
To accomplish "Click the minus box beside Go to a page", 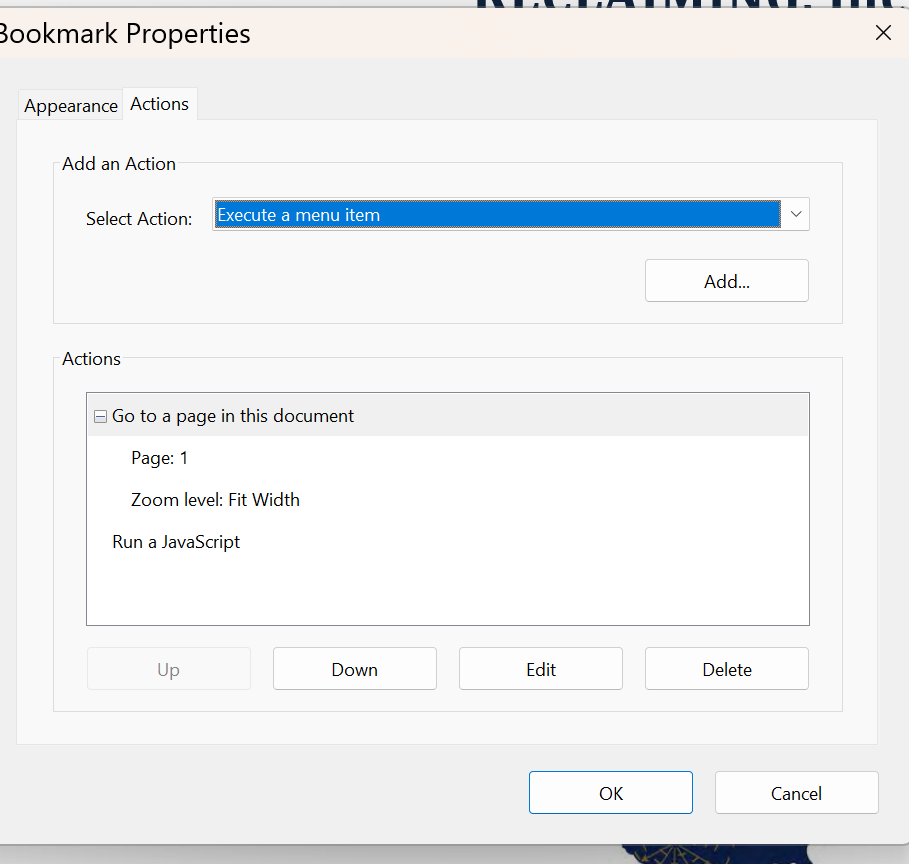I will tap(100, 416).
